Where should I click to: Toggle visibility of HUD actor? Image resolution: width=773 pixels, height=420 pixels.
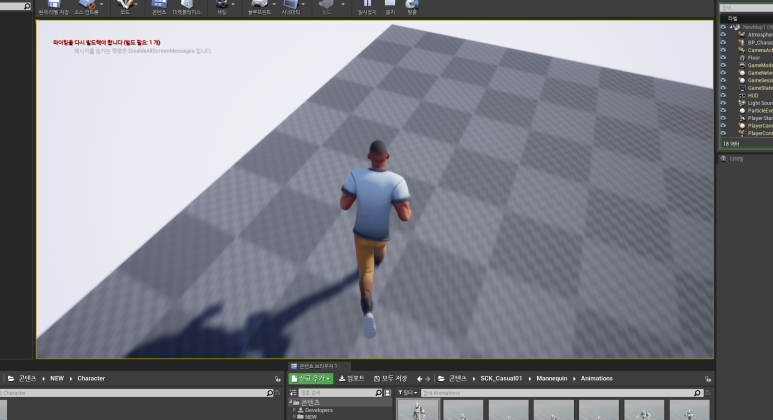pos(723,95)
